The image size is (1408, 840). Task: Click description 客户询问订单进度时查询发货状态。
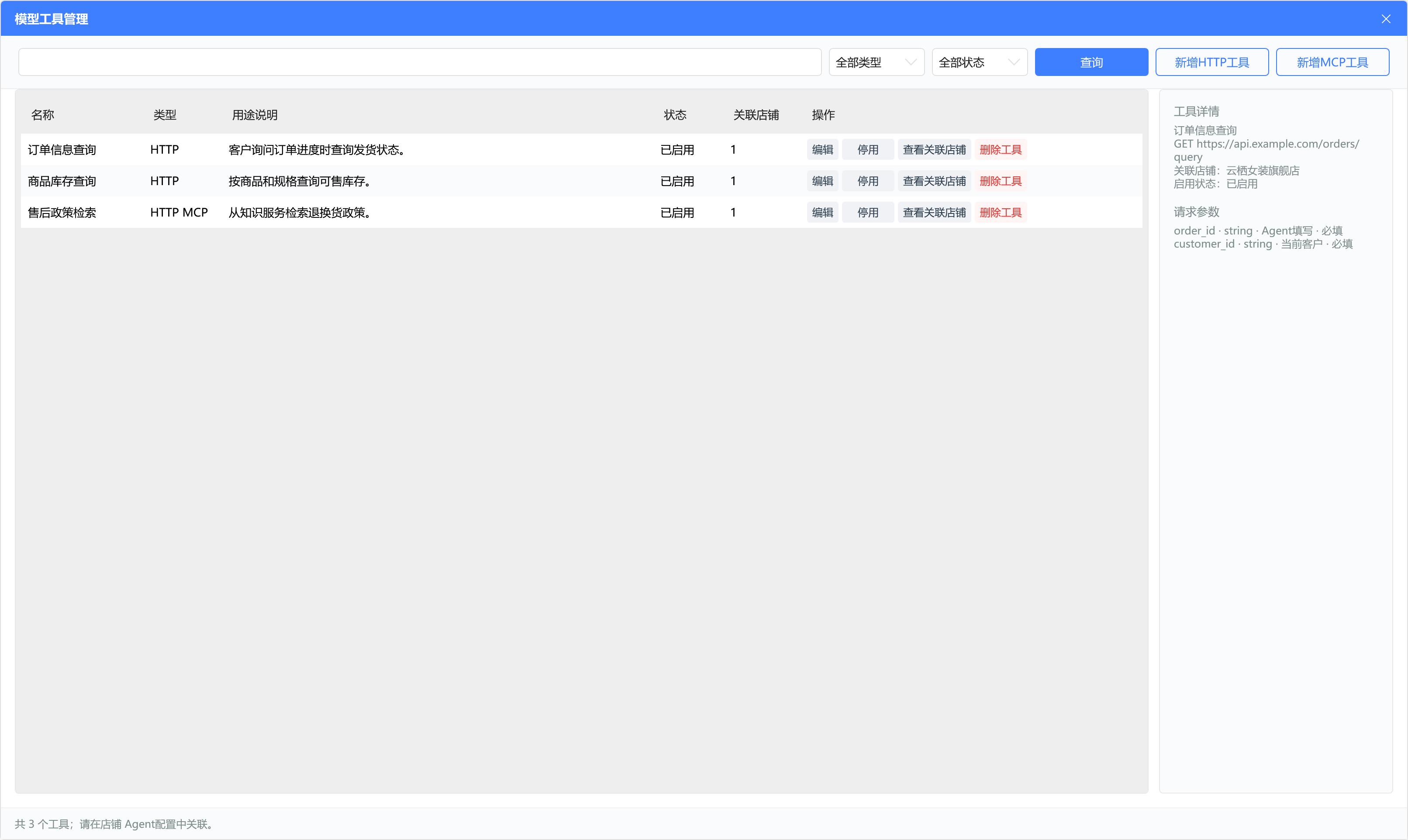coord(317,150)
